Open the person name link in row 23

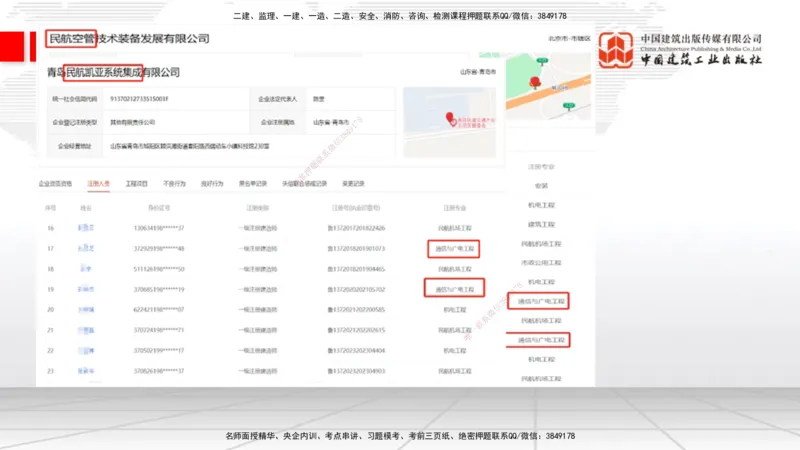pyautogui.click(x=86, y=371)
